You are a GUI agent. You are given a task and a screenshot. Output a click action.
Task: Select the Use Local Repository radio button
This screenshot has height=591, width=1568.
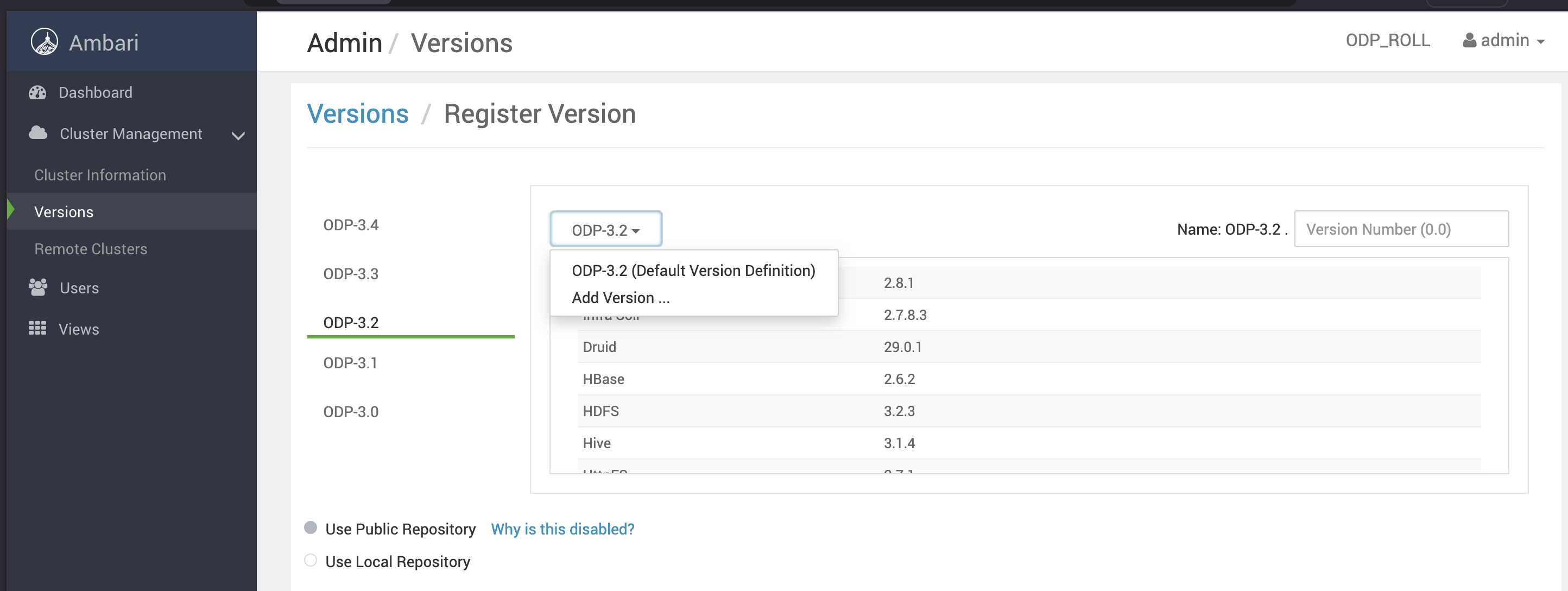pyautogui.click(x=311, y=561)
